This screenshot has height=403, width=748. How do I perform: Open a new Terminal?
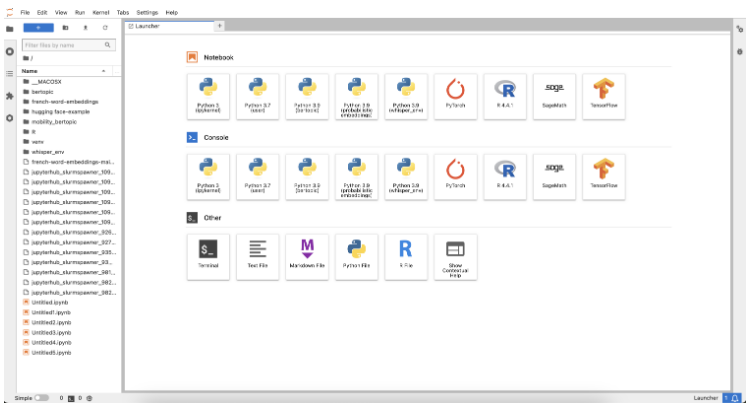(208, 257)
